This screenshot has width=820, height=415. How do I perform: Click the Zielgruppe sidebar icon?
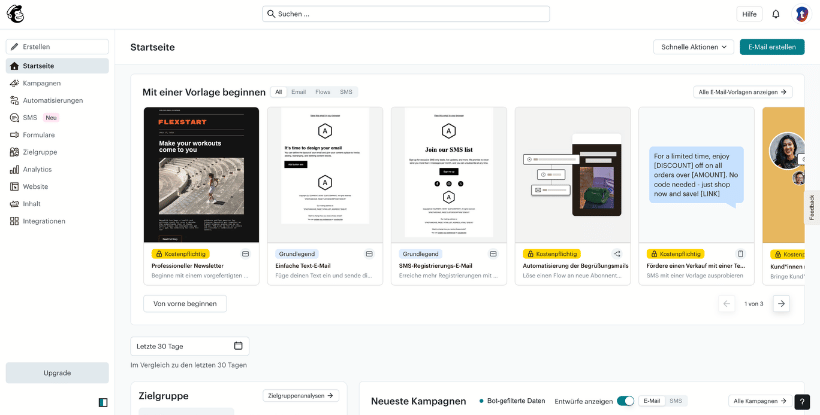click(x=15, y=152)
